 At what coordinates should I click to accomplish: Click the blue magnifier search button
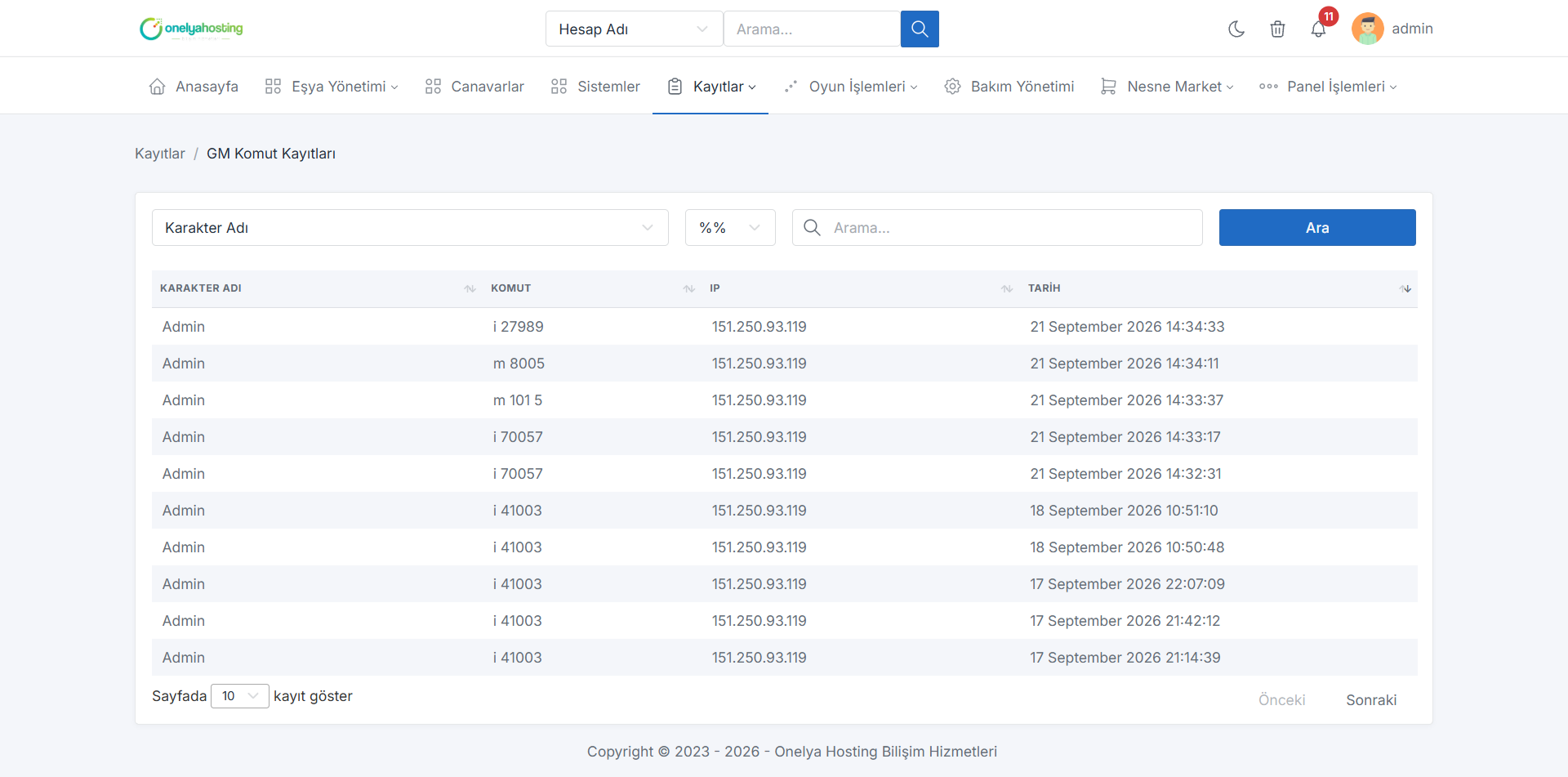pyautogui.click(x=920, y=29)
